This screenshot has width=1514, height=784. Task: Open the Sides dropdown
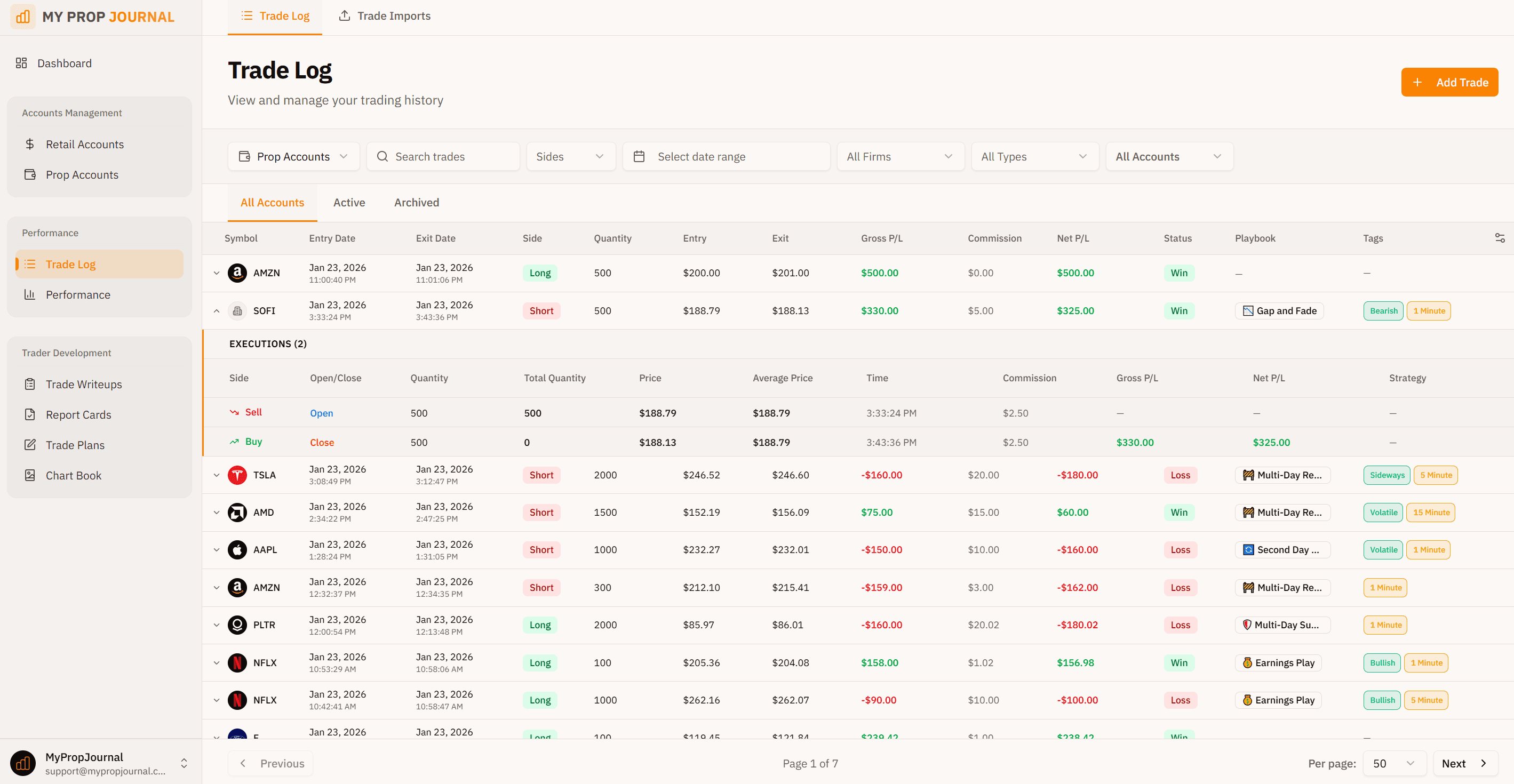(x=571, y=156)
